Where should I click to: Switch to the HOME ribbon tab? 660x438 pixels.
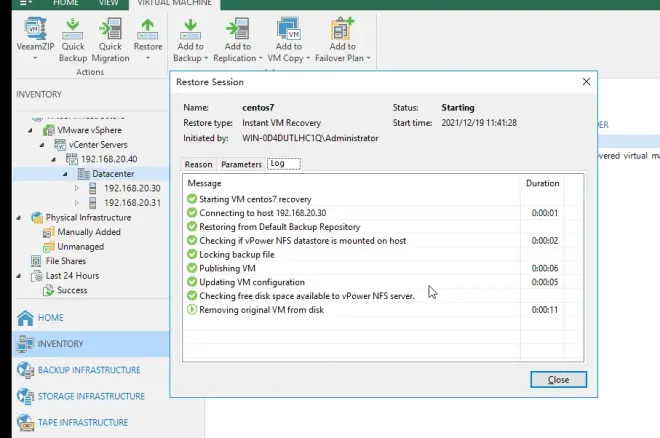coord(66,3)
